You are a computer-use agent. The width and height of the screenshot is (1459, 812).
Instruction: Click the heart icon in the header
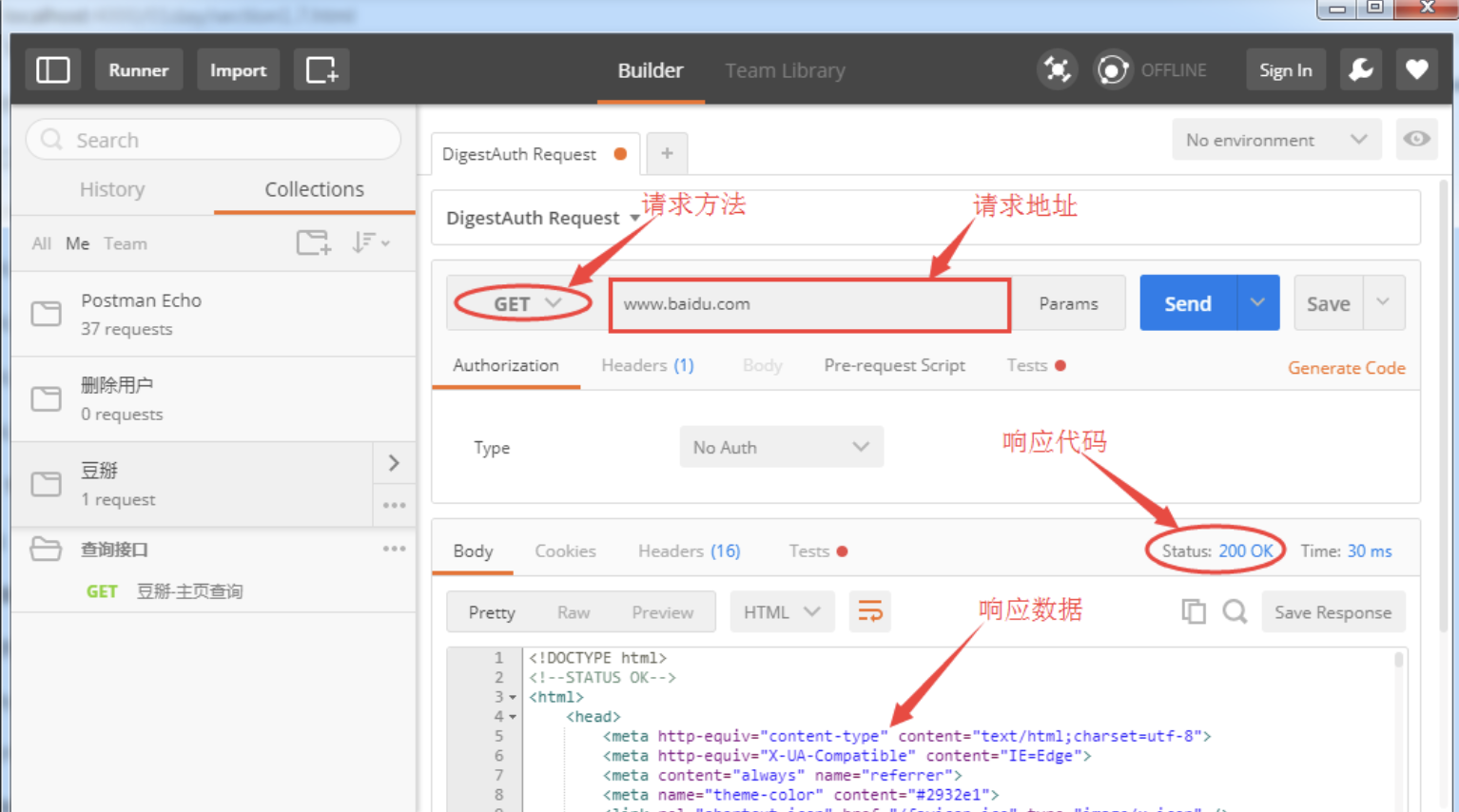coord(1417,69)
